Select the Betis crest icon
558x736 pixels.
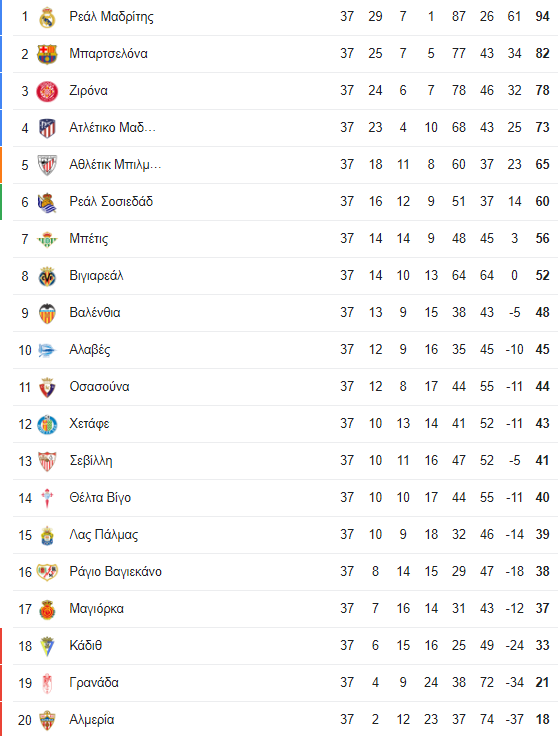coord(47,239)
